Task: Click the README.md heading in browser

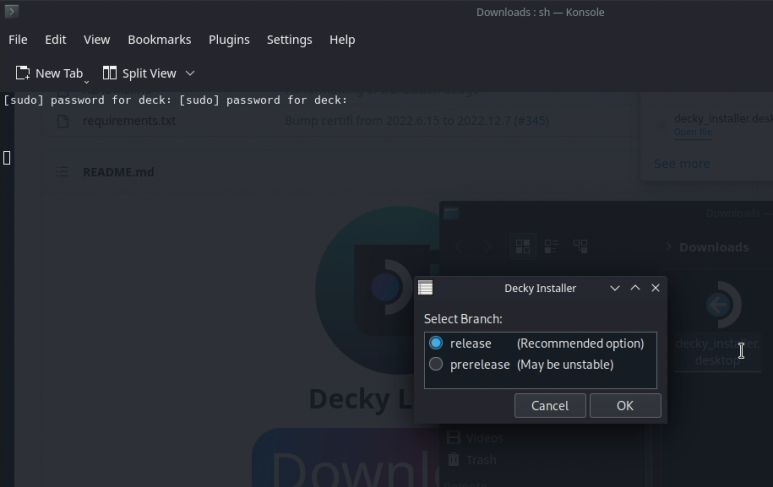Action: pos(118,172)
